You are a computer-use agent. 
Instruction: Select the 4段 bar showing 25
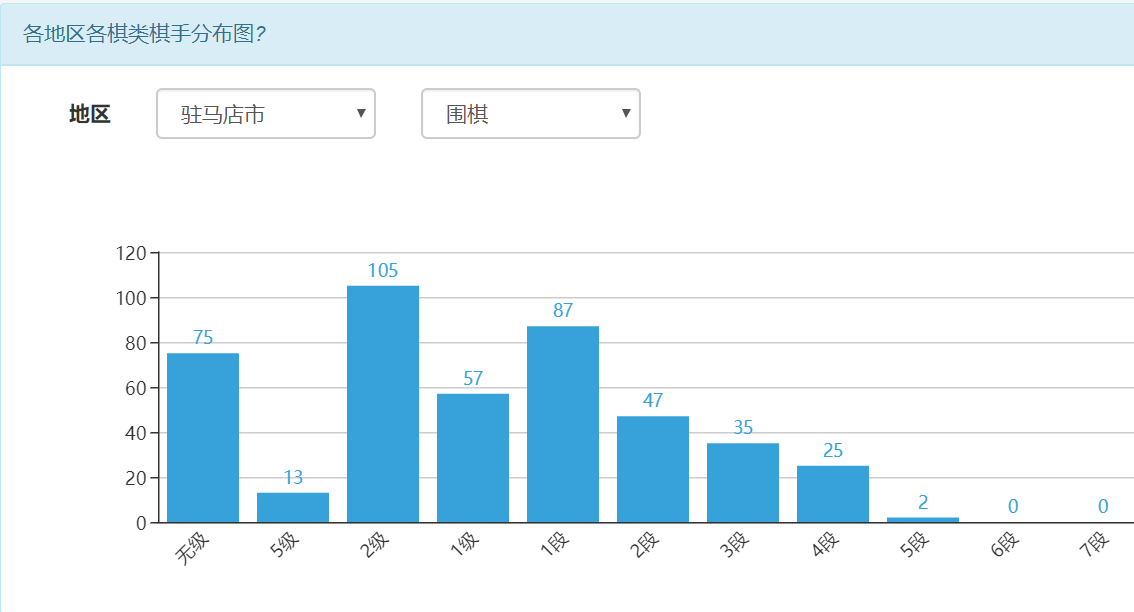coord(833,494)
